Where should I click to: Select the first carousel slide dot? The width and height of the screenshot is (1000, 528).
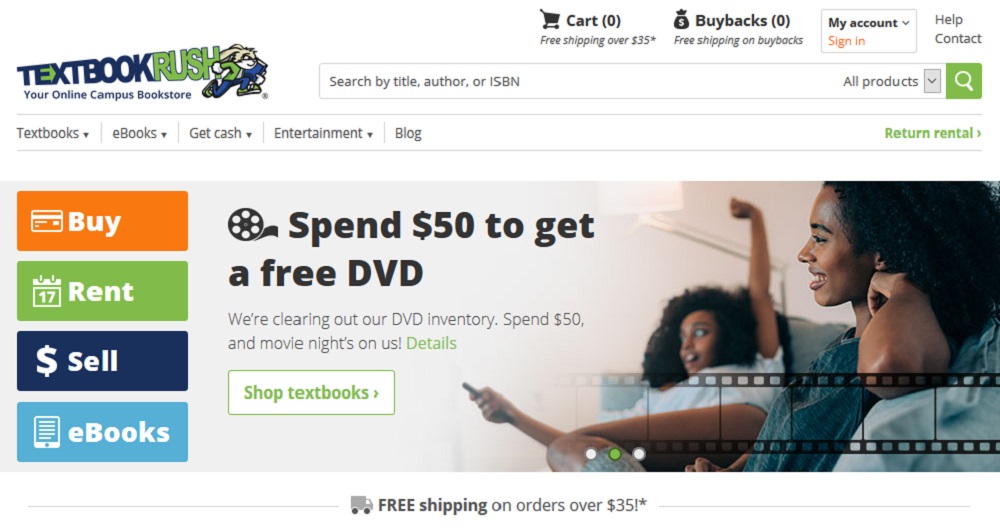point(591,453)
